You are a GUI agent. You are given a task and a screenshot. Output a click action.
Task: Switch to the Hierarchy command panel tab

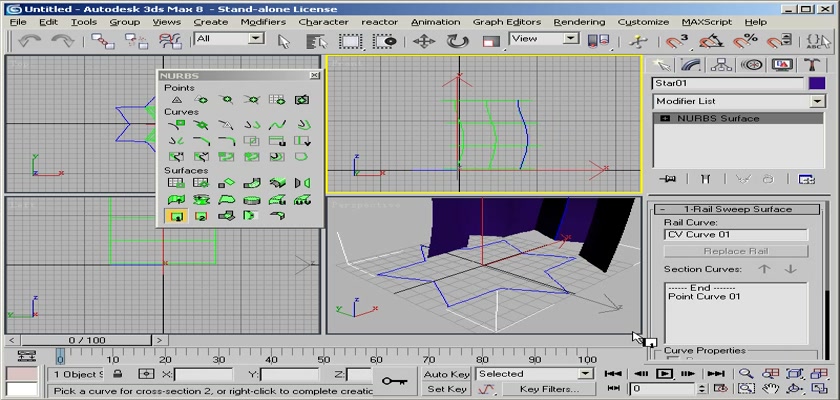[x=721, y=65]
